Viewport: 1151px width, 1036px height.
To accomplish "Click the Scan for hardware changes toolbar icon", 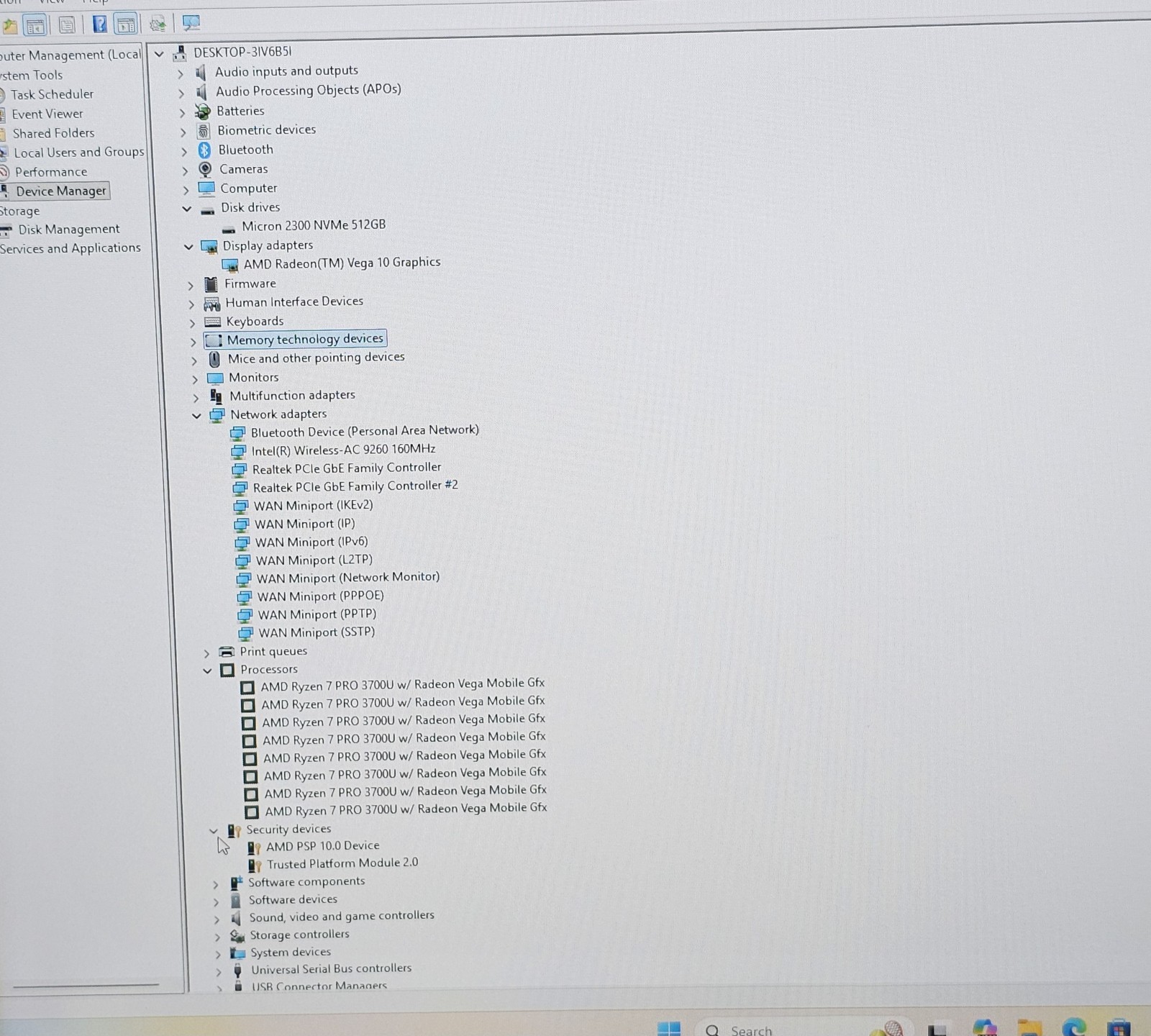I will pyautogui.click(x=191, y=23).
